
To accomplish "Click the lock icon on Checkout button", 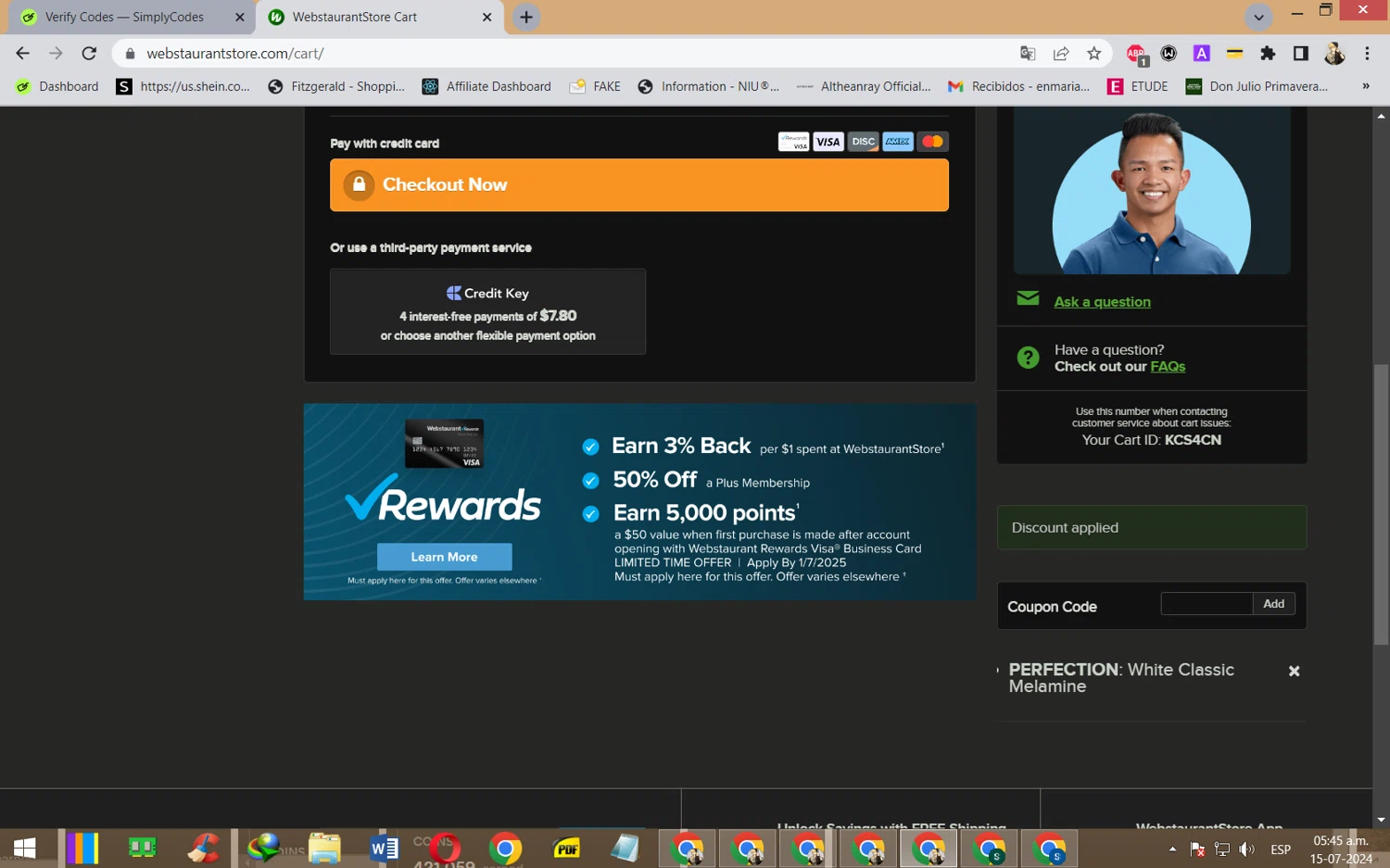I will coord(359,184).
